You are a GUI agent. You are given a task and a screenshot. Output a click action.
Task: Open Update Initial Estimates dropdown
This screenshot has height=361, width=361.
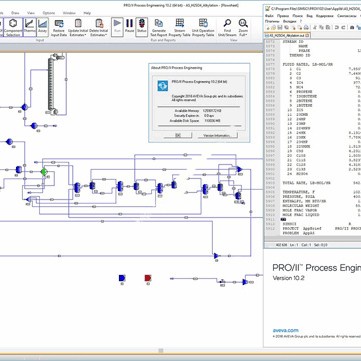point(78,27)
